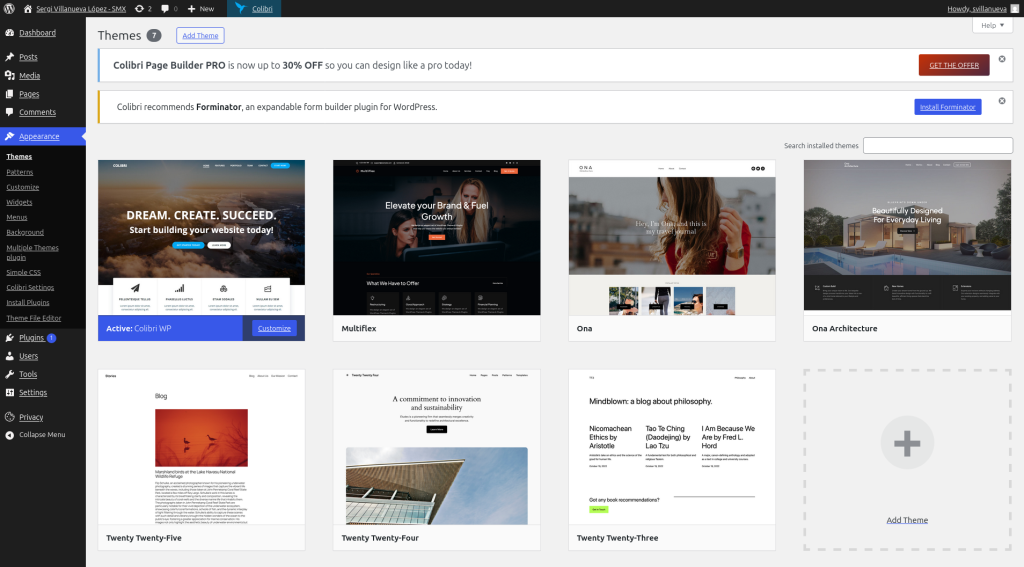Screen dimensions: 1024x567
Task: Expand the Help dropdown tab
Action: coord(992,26)
